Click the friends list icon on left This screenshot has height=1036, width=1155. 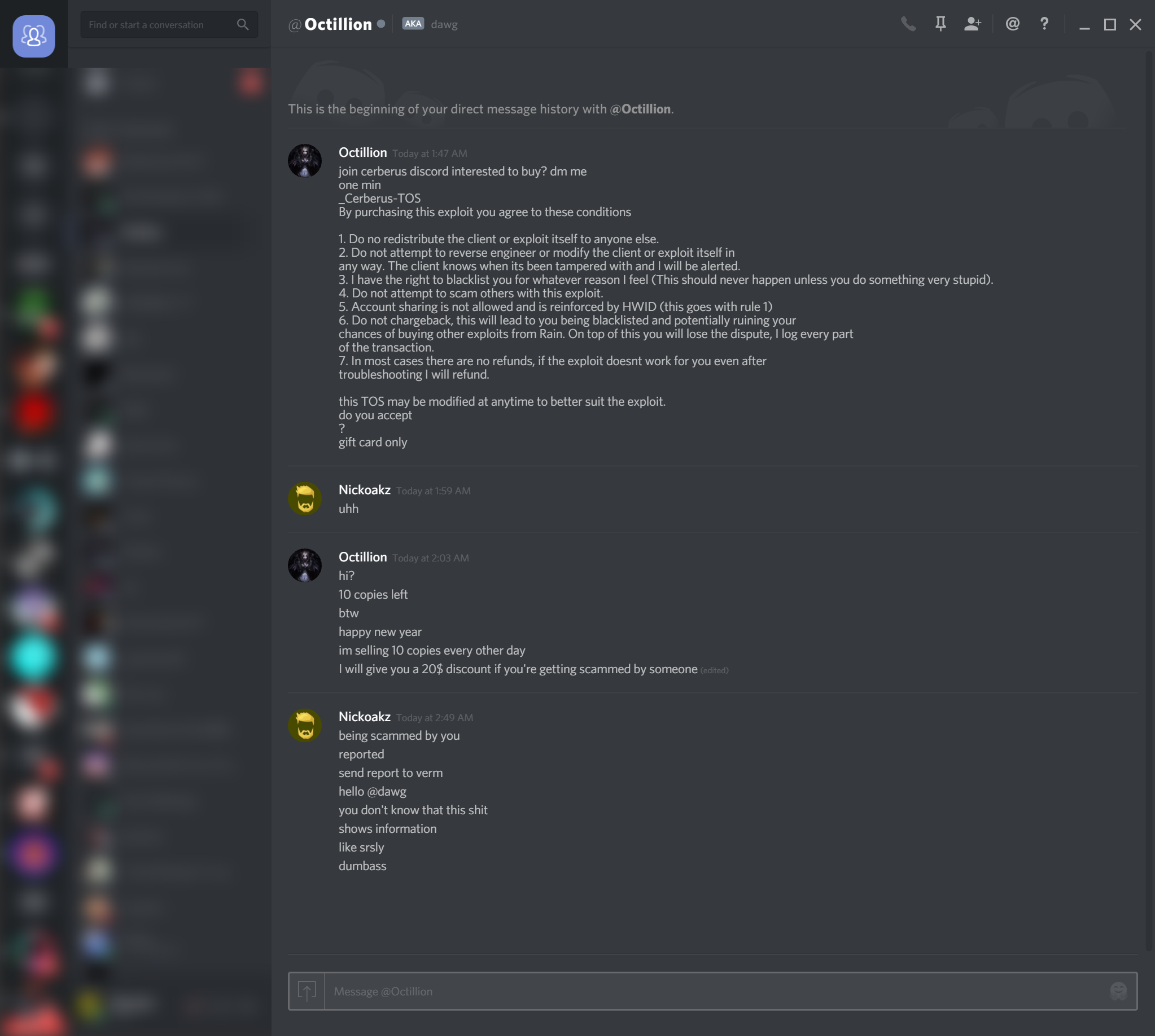coord(34,34)
